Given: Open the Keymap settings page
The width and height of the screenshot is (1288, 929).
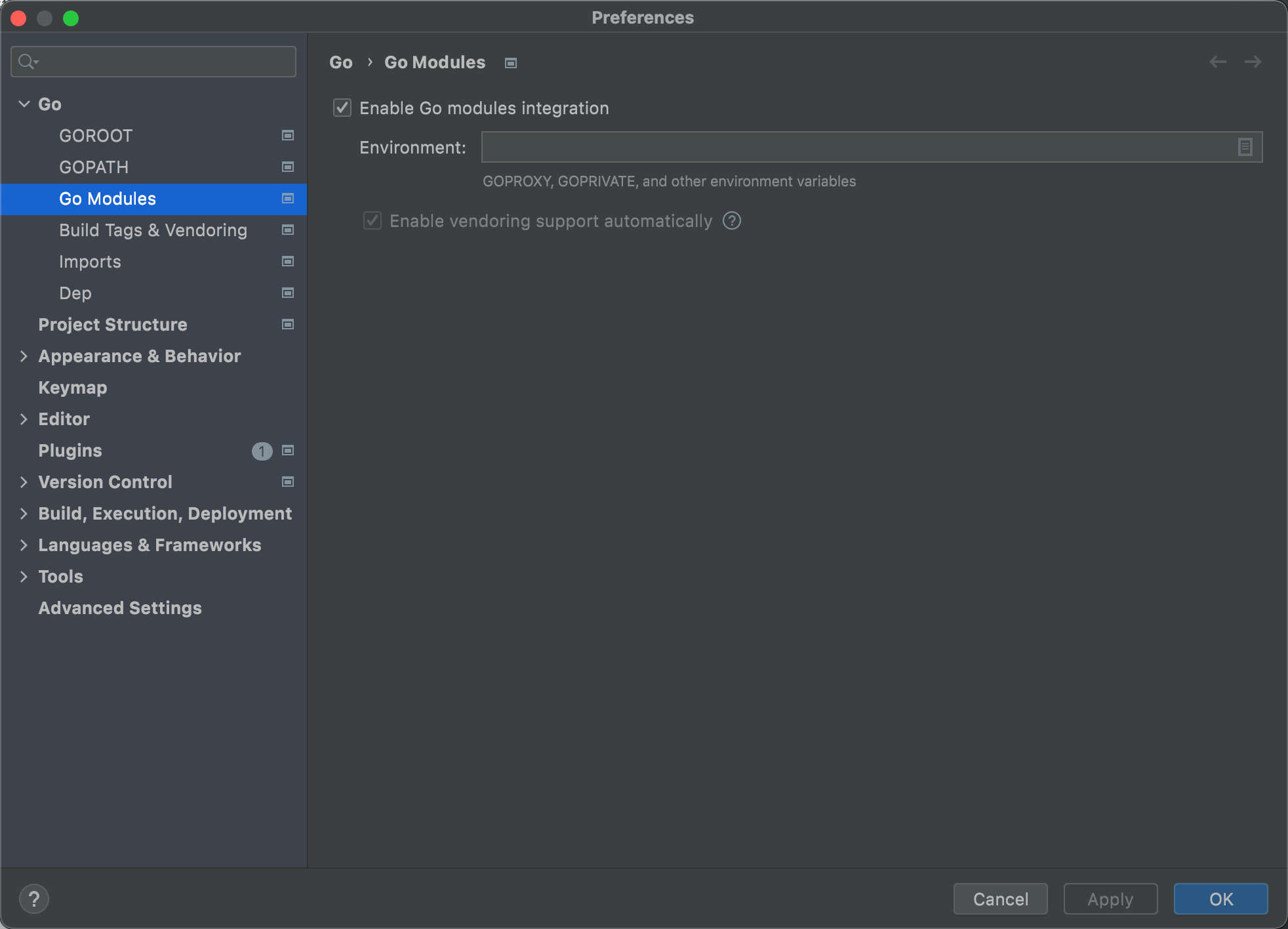Looking at the screenshot, I should pyautogui.click(x=73, y=388).
